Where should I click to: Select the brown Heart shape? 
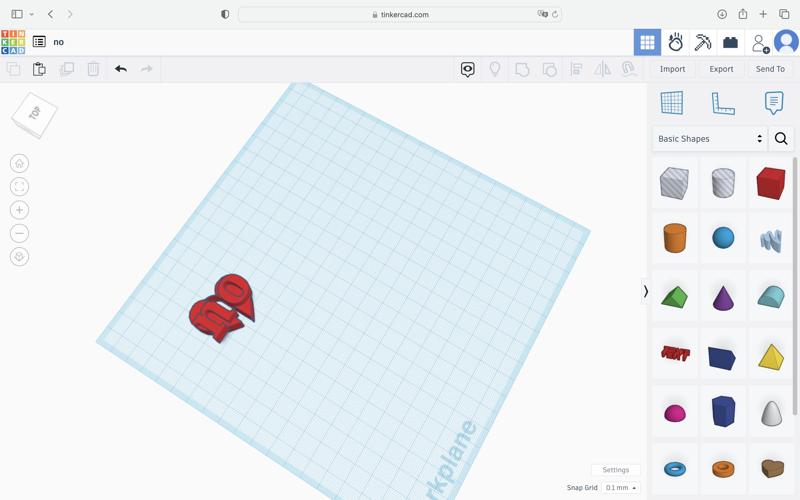pyautogui.click(x=772, y=468)
